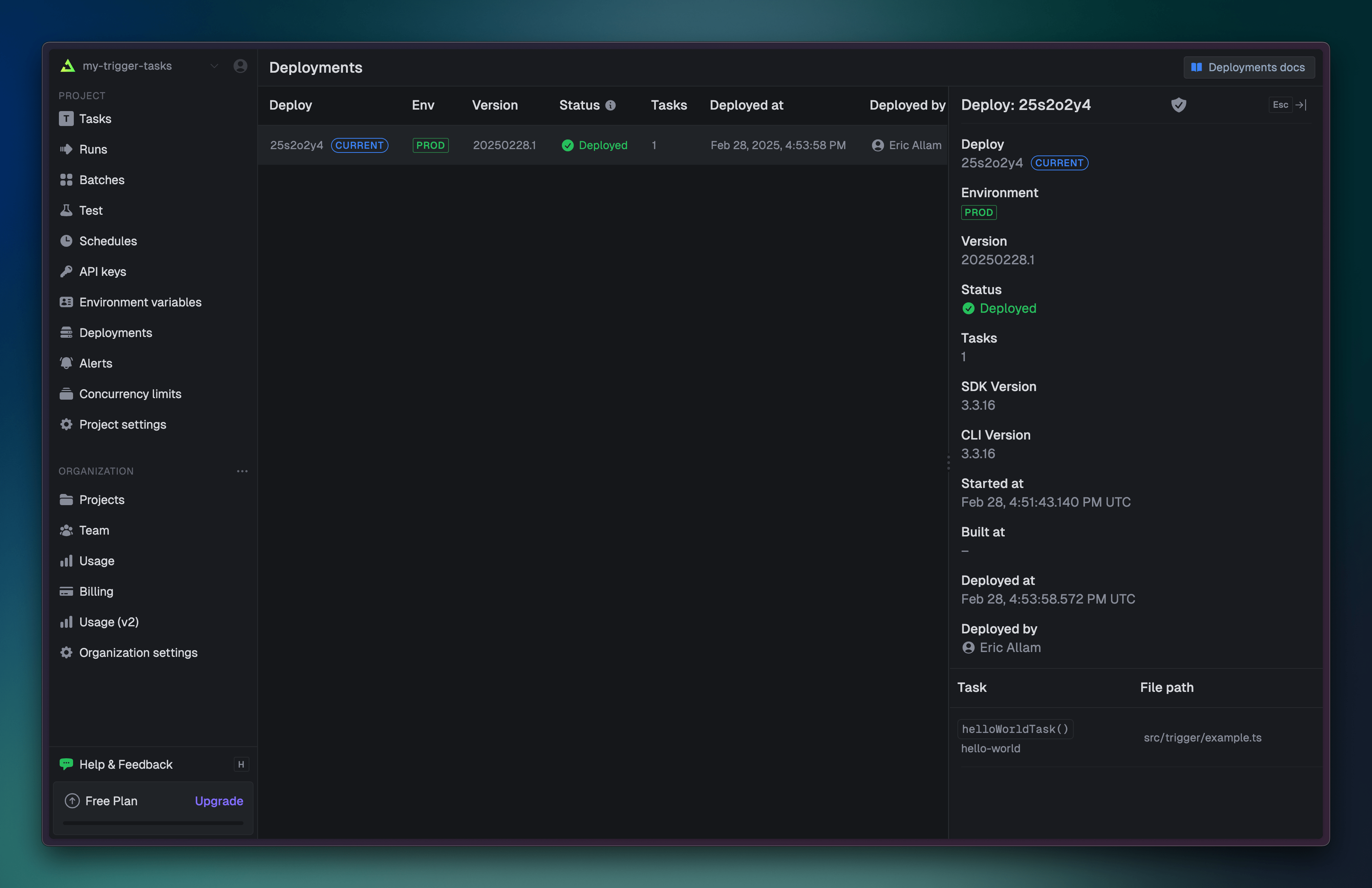Navigate to Deployments in the sidebar
Screen dimensions: 1372x888
point(115,333)
